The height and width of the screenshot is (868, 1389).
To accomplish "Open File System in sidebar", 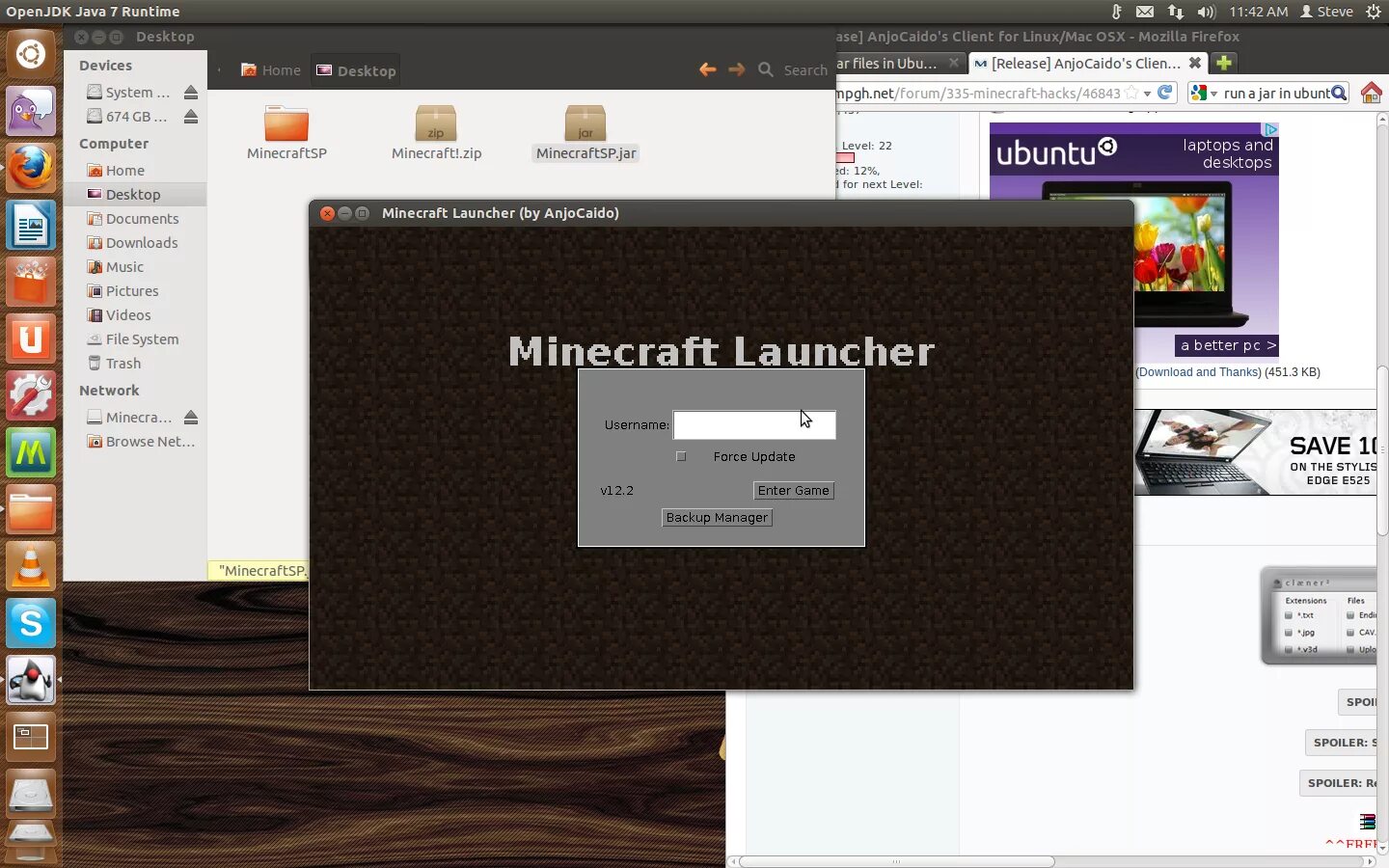I will (x=135, y=339).
